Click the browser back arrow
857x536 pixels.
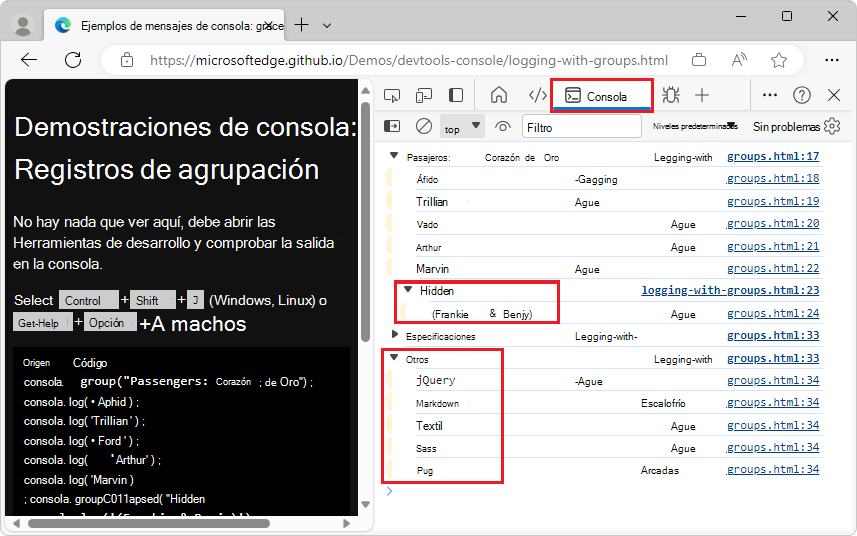(x=28, y=60)
